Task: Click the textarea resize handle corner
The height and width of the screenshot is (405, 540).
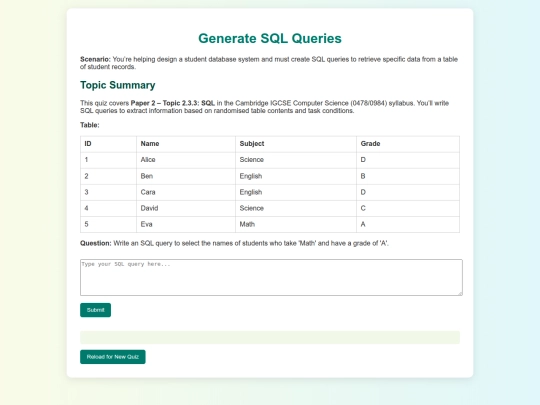Action: click(x=460, y=293)
